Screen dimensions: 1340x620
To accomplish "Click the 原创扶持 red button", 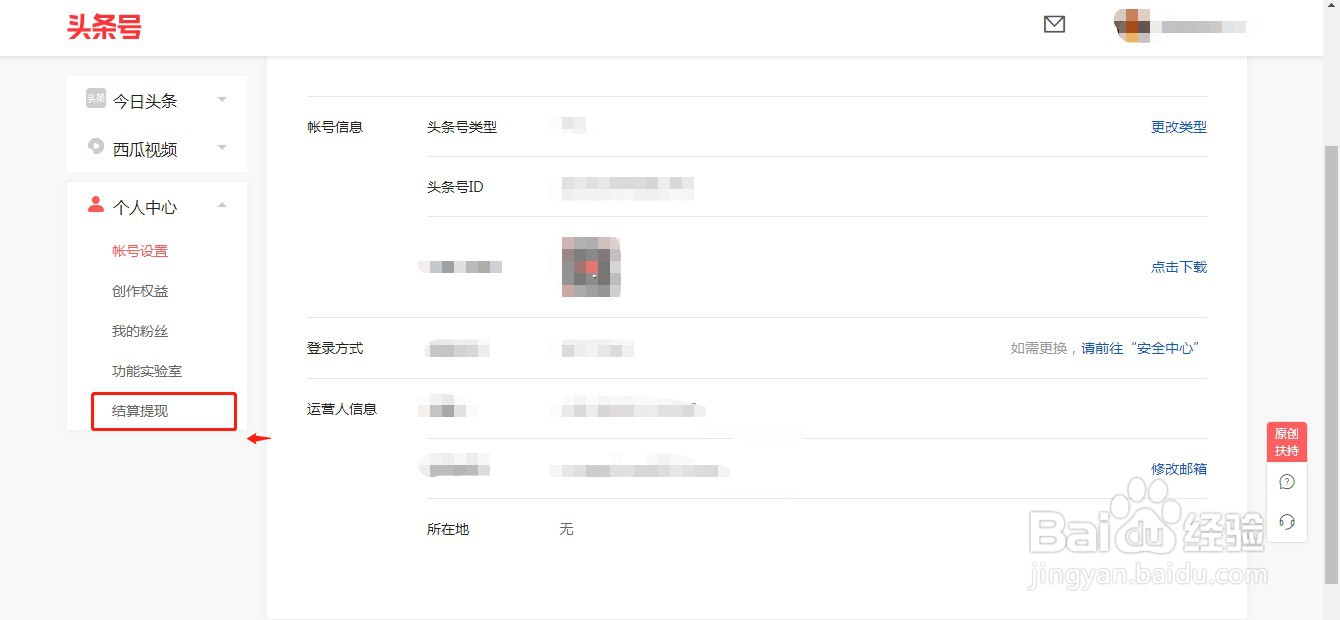I will click(x=1287, y=442).
